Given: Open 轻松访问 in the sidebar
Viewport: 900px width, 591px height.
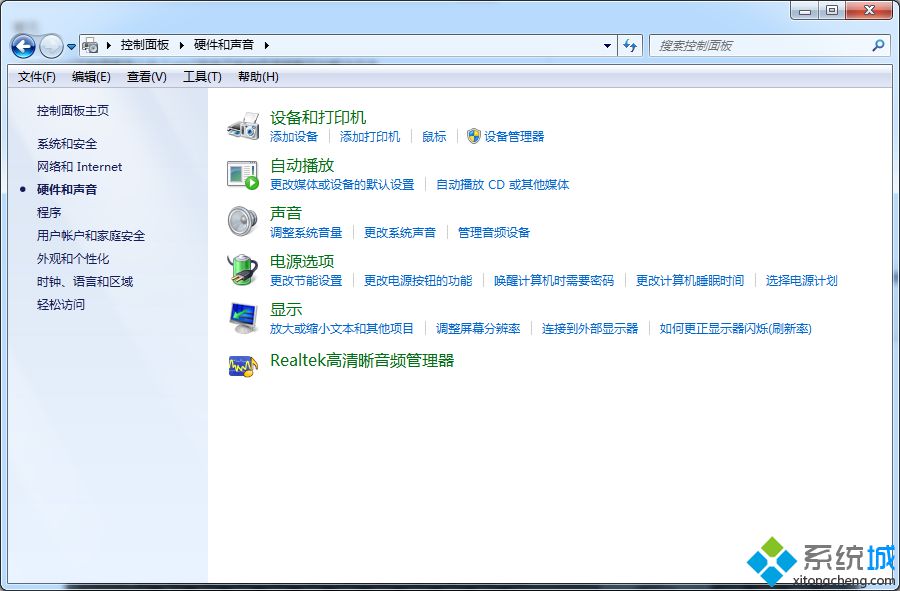Looking at the screenshot, I should click(61, 304).
